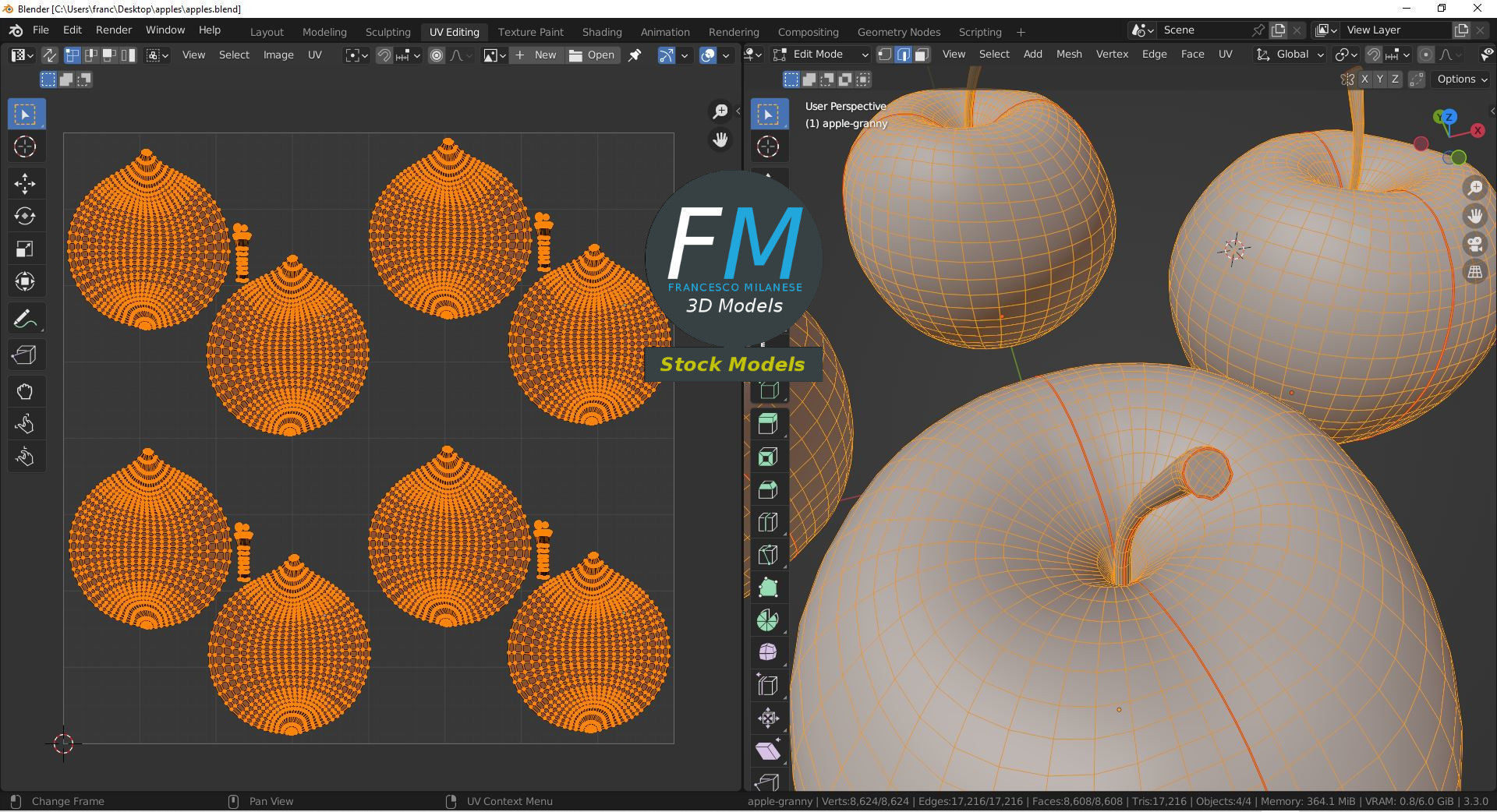
Task: Select the UV Grab sculpt tool
Action: 26,391
